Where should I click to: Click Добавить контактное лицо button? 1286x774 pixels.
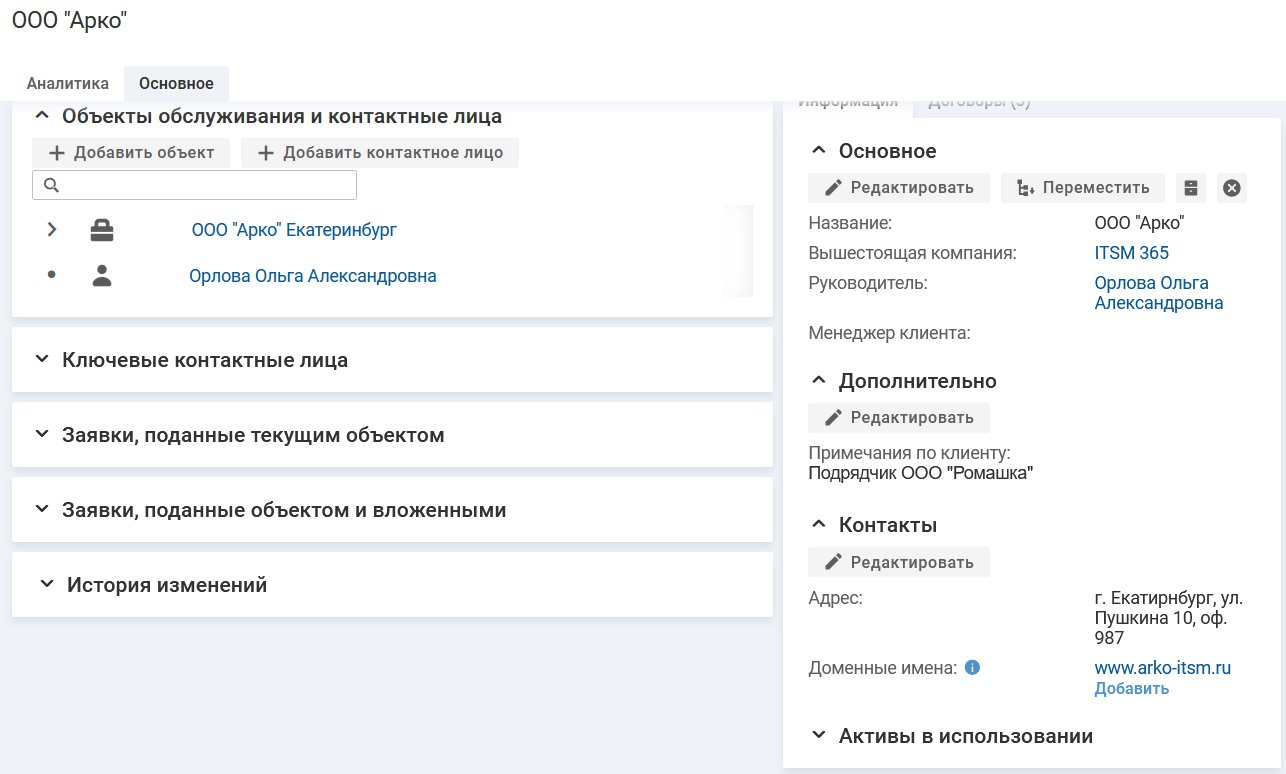[x=380, y=153]
